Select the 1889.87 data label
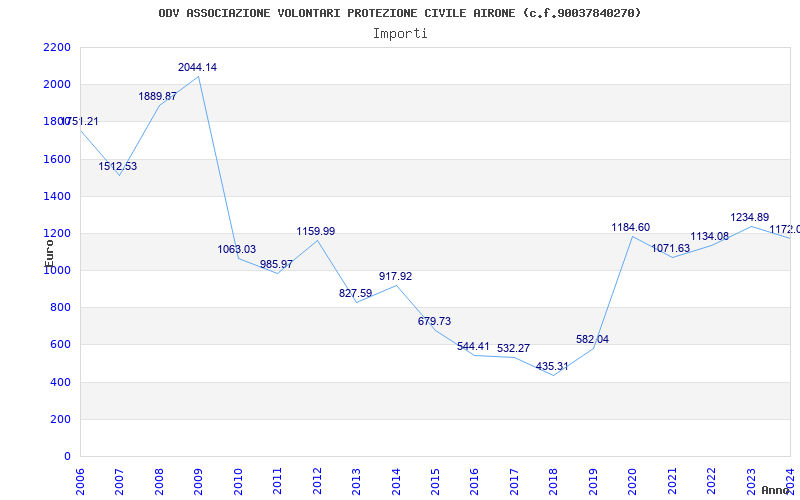 [x=158, y=96]
